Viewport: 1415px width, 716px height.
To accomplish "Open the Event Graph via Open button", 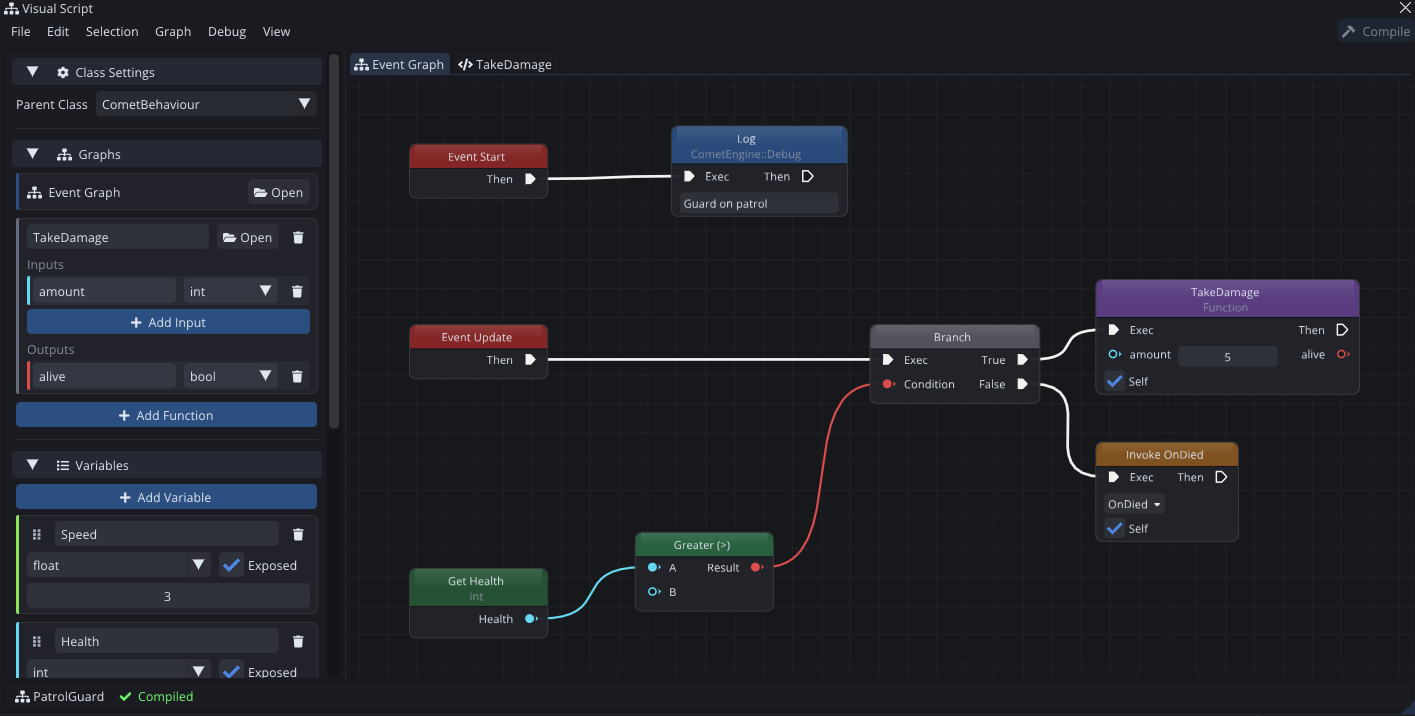I will 278,192.
